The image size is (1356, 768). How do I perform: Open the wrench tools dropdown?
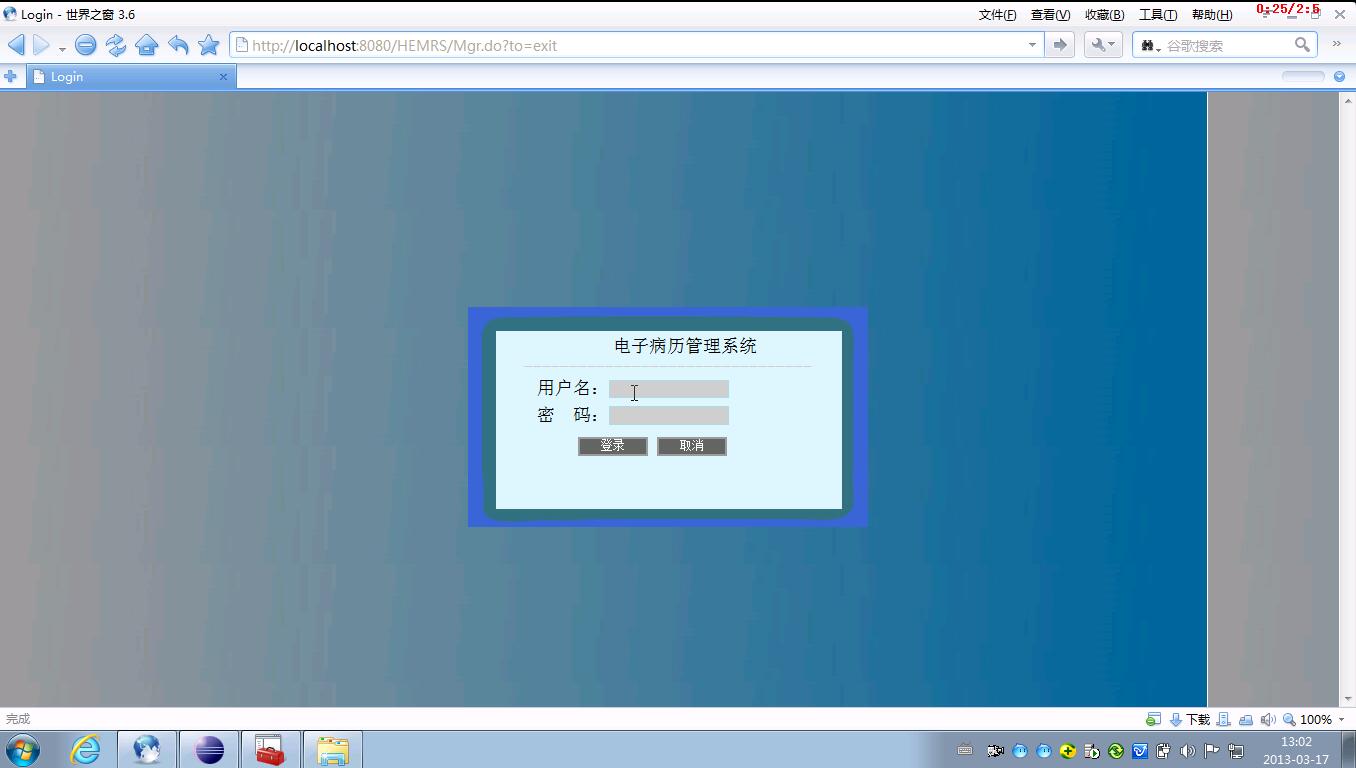(x=1103, y=45)
